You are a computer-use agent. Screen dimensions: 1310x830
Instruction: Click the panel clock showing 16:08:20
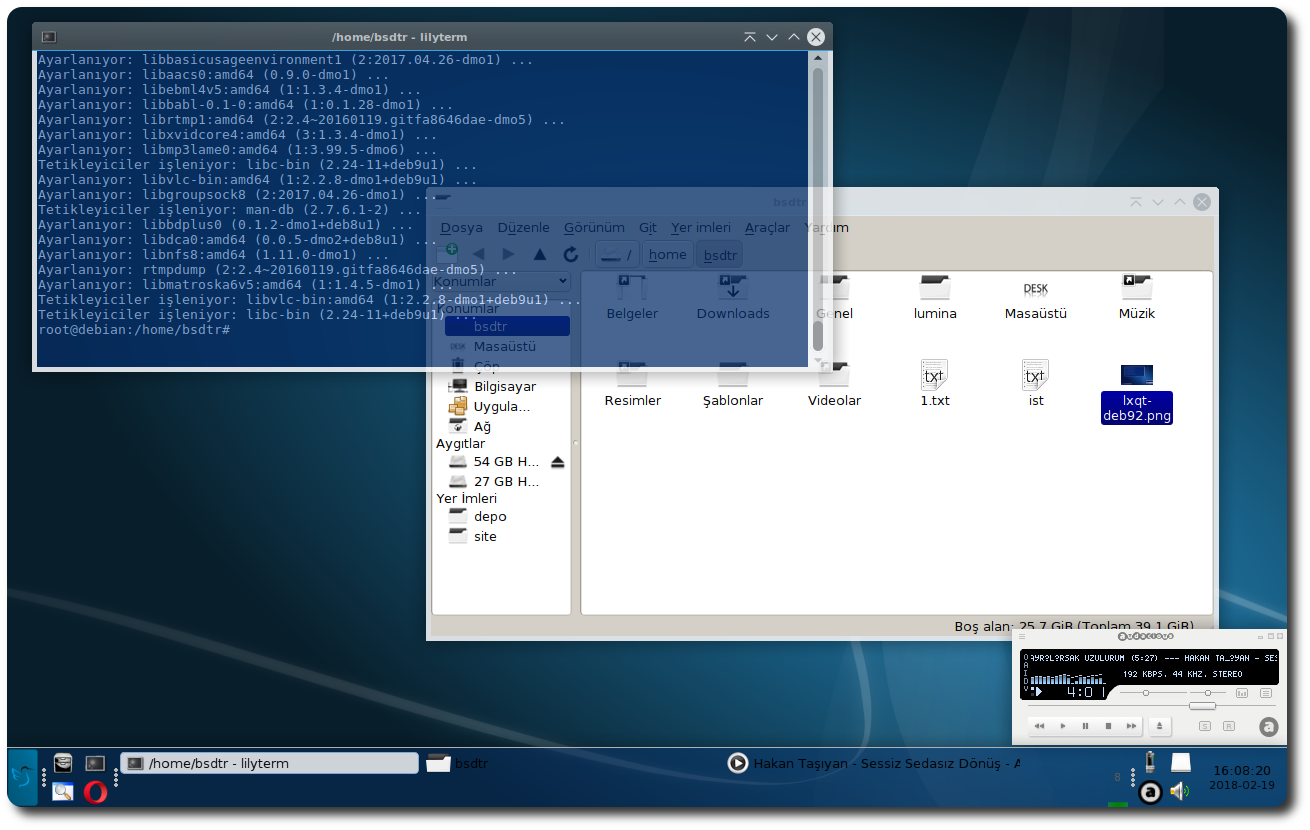1241,777
